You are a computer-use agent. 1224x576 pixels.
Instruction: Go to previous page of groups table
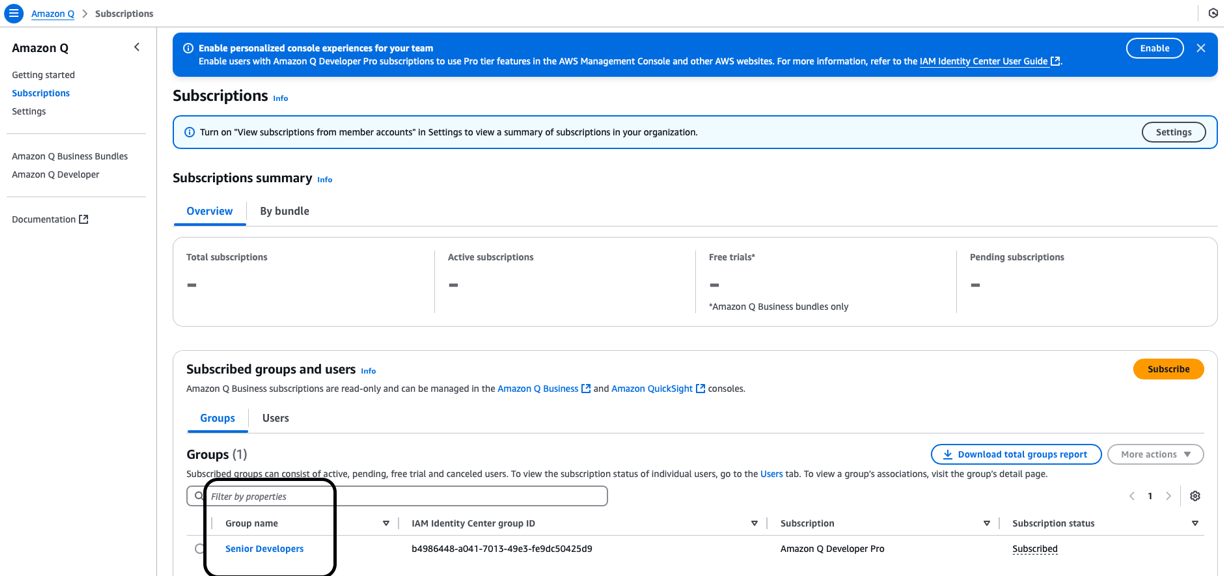pos(1132,496)
